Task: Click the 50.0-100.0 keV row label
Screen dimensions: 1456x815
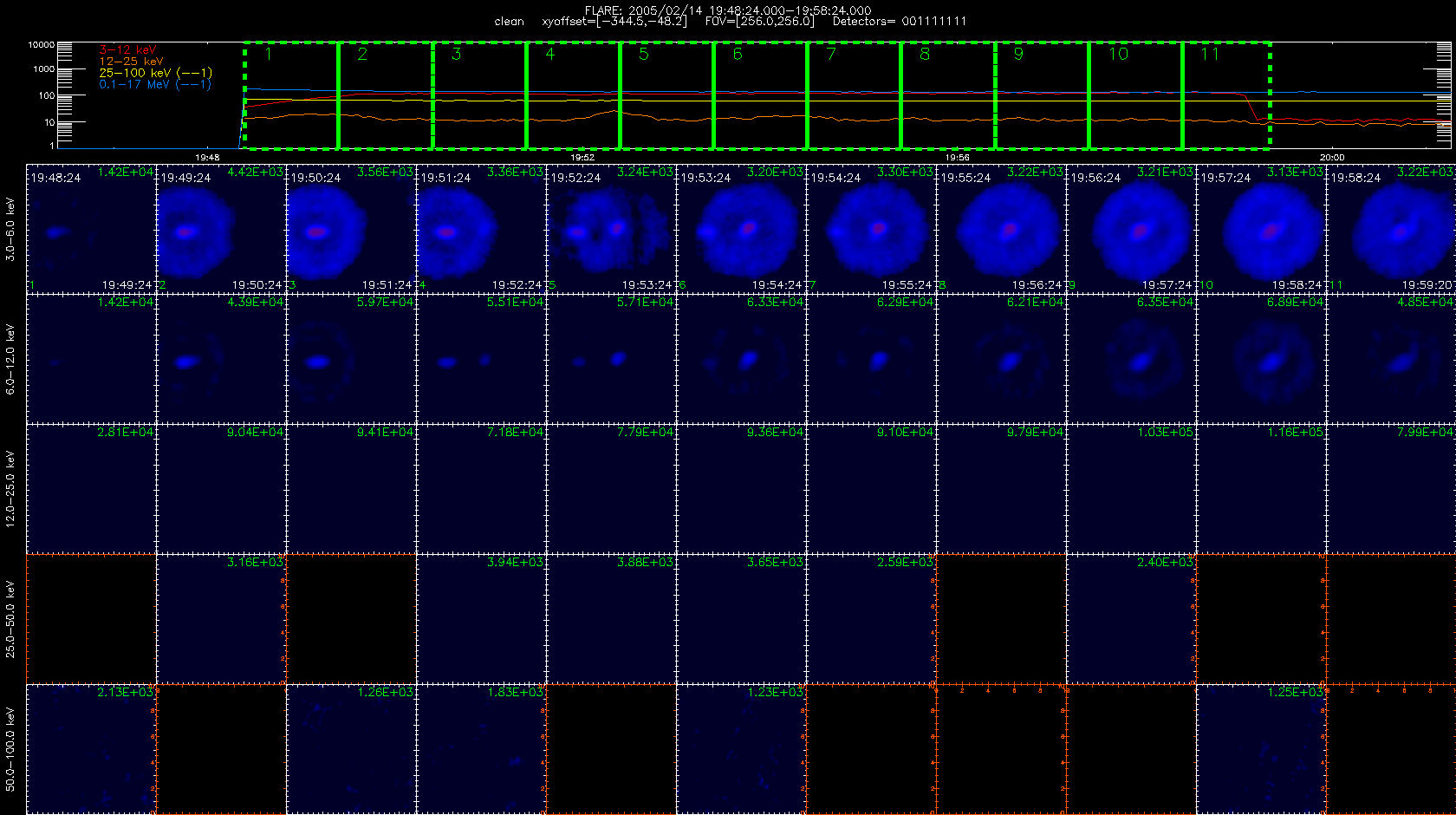Action: click(10, 749)
